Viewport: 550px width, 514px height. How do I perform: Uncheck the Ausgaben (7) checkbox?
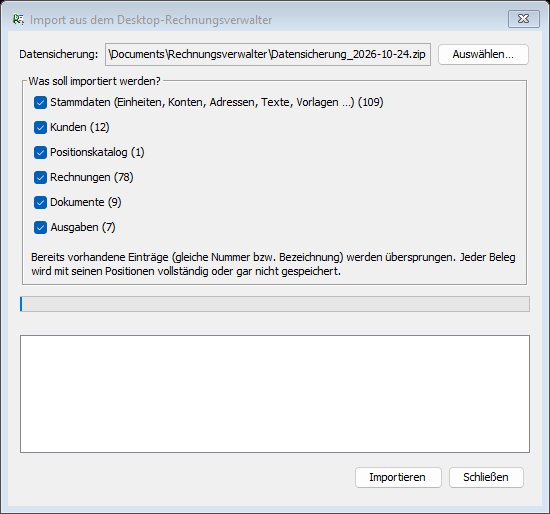coord(40,228)
